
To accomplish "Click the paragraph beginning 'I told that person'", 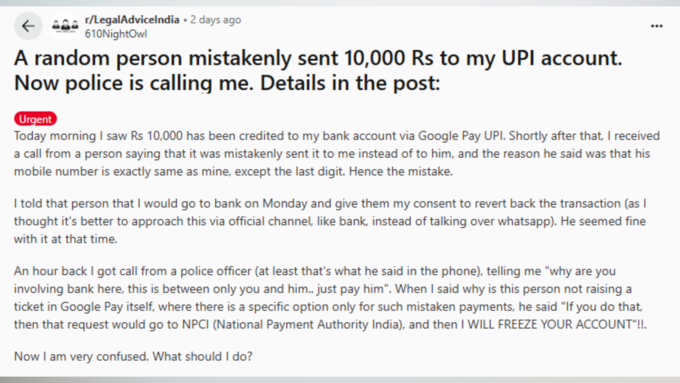I will pos(330,221).
